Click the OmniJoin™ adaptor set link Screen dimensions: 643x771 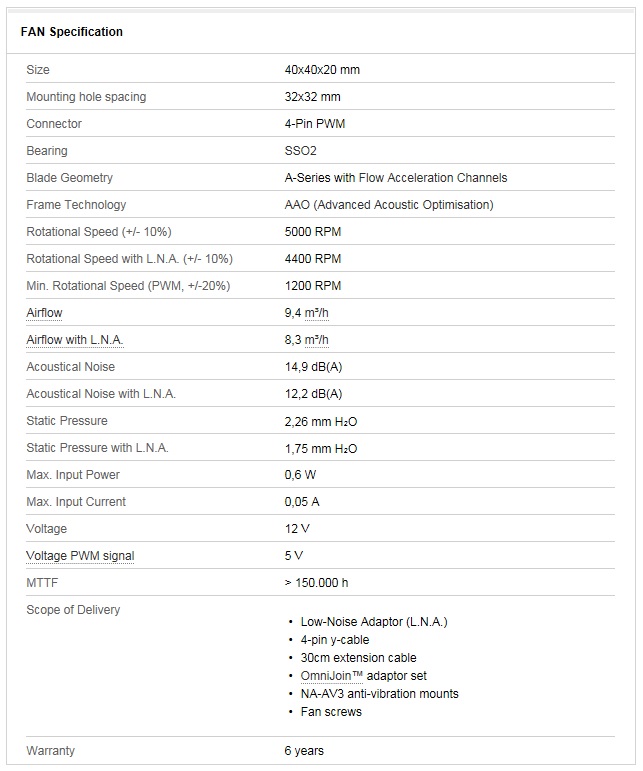pyautogui.click(x=331, y=676)
